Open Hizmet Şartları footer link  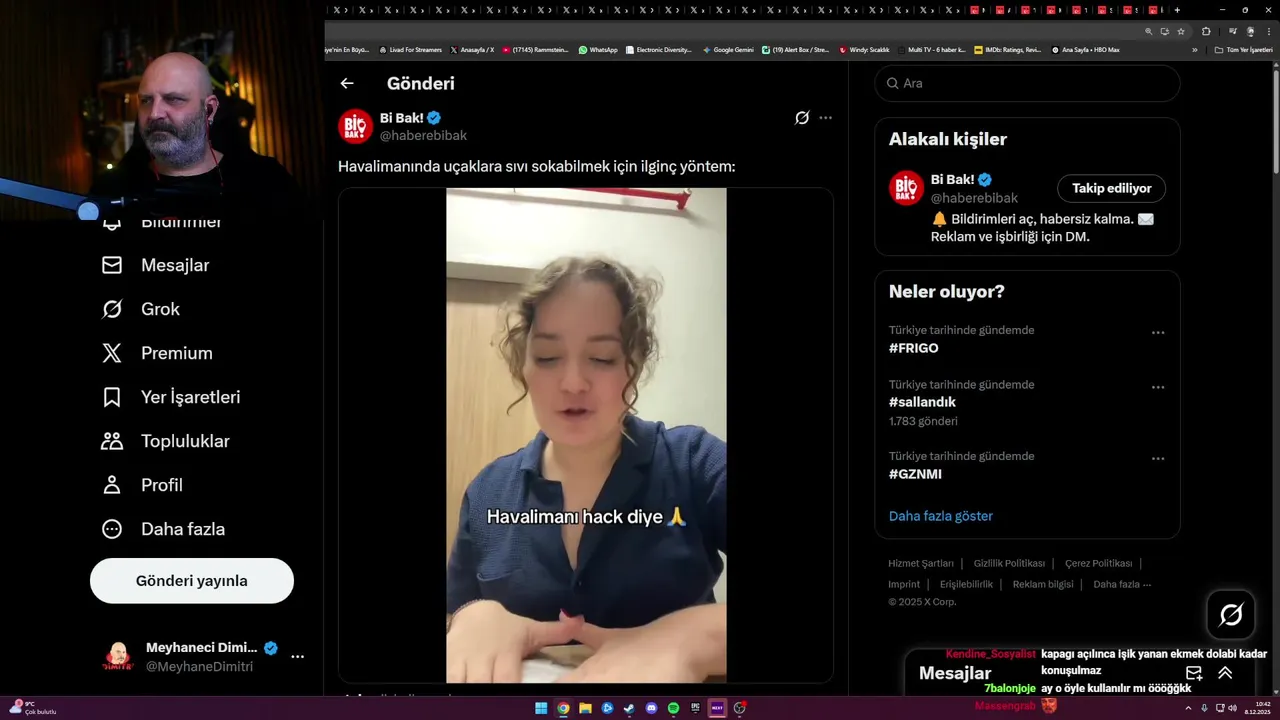tap(921, 564)
